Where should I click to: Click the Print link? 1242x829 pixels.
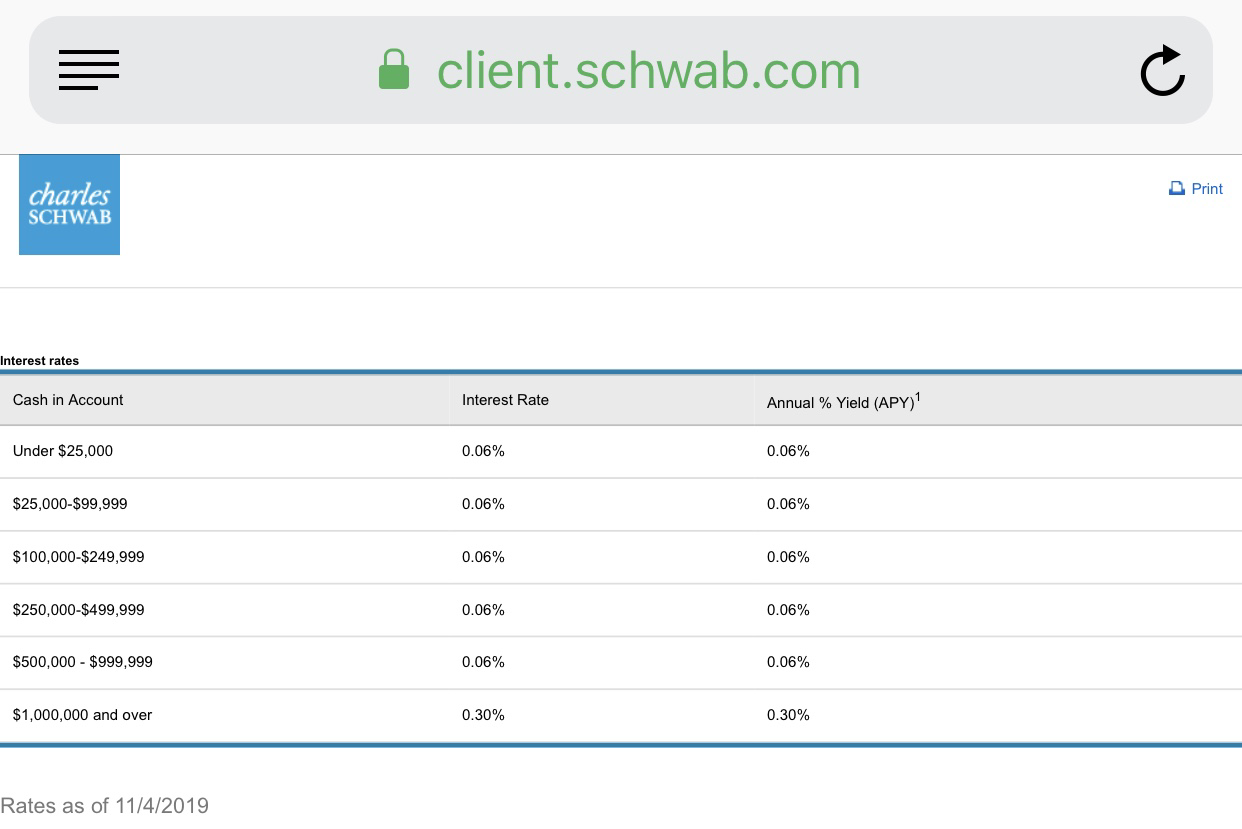(1207, 189)
